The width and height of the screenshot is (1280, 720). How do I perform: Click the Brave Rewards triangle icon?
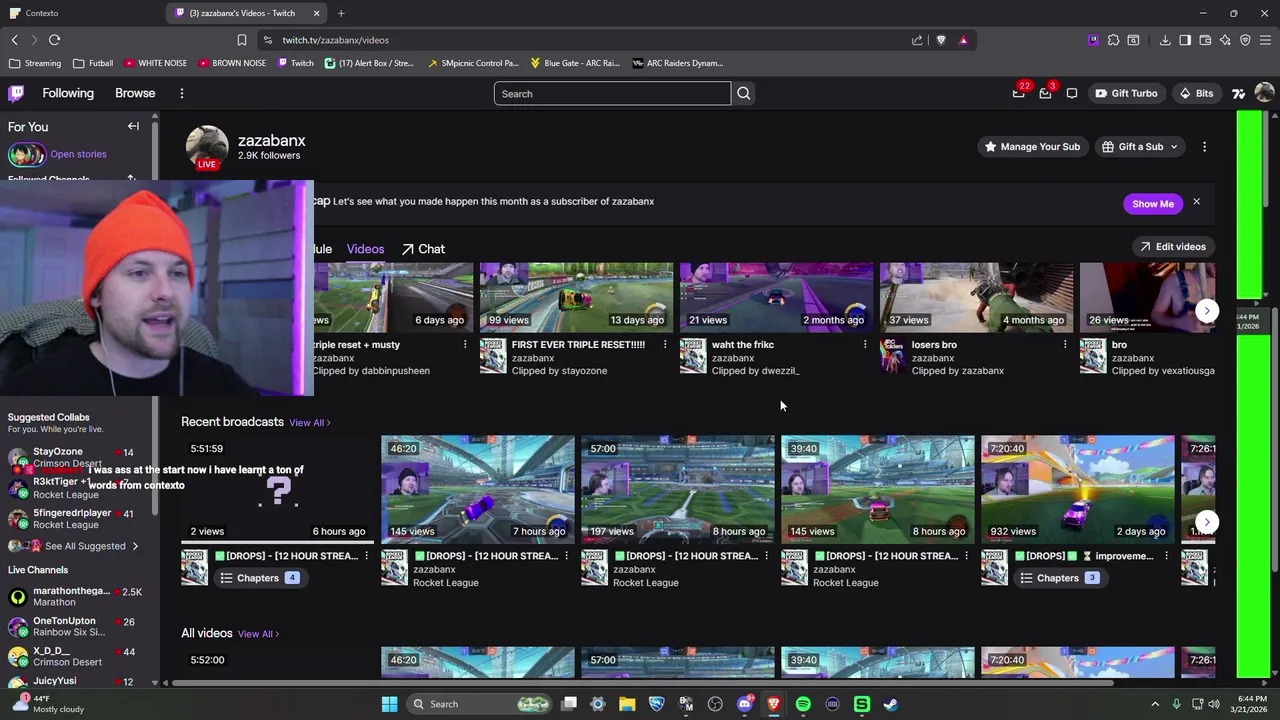click(x=963, y=40)
